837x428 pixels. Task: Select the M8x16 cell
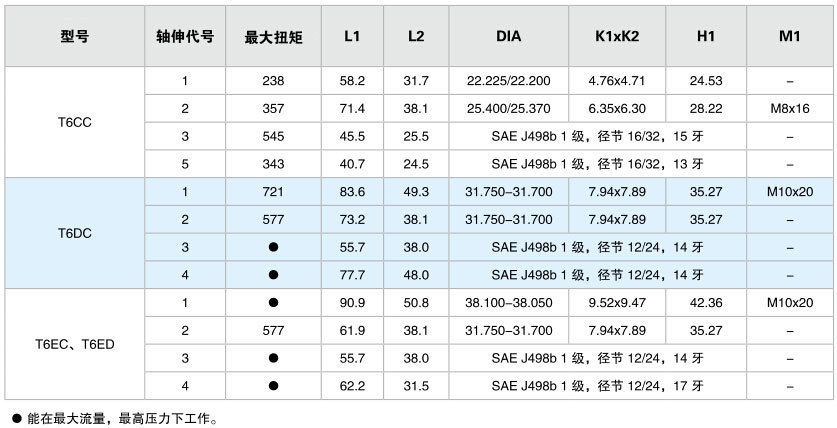click(x=790, y=108)
